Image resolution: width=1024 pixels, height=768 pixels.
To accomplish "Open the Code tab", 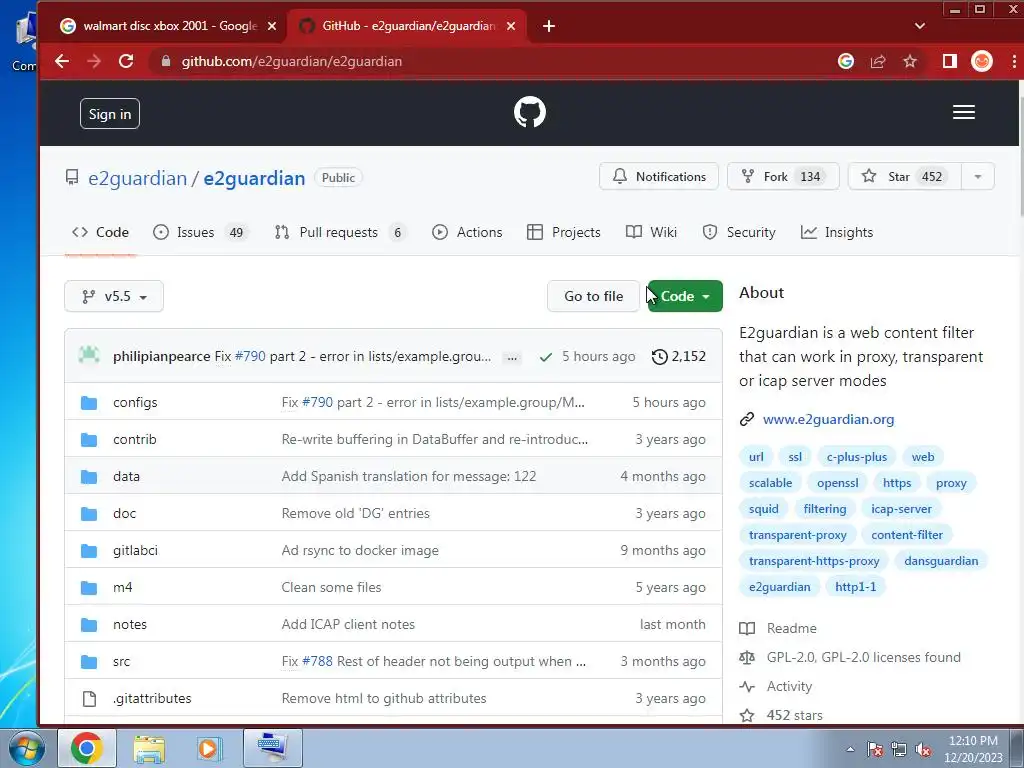I will 101,232.
